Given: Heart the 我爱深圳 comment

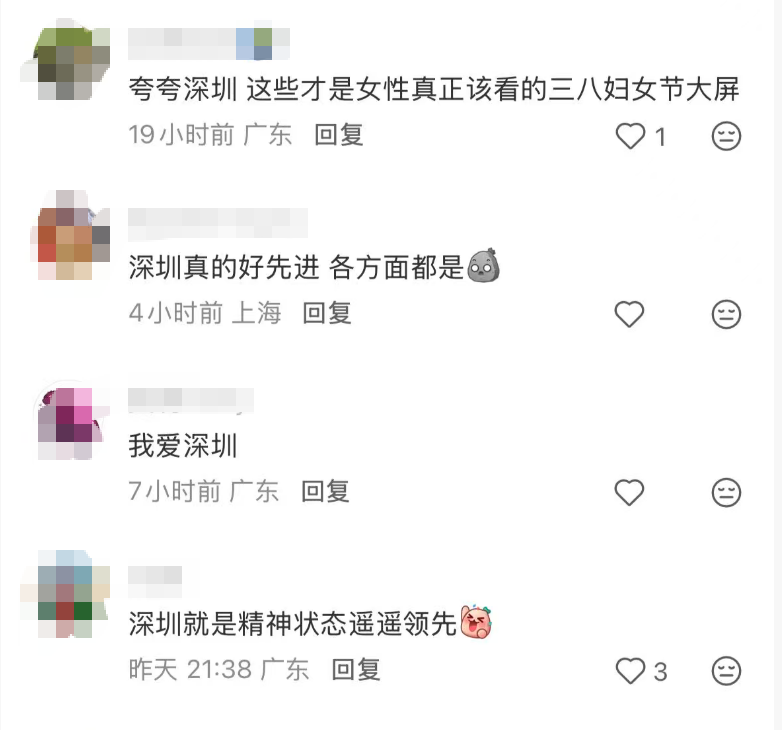Looking at the screenshot, I should pyautogui.click(x=629, y=492).
